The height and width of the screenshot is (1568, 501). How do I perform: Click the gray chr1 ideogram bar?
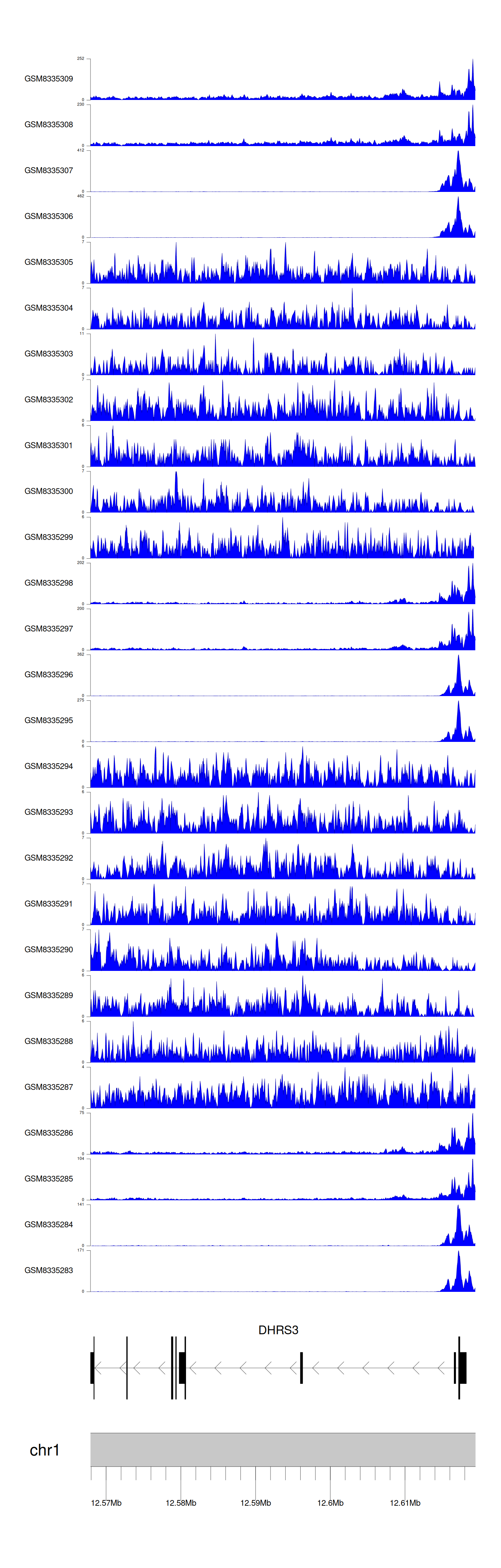click(x=283, y=1450)
